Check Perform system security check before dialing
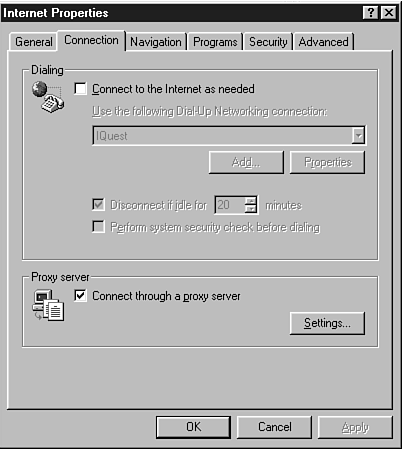Screen dimensions: 405x451 tap(98, 227)
